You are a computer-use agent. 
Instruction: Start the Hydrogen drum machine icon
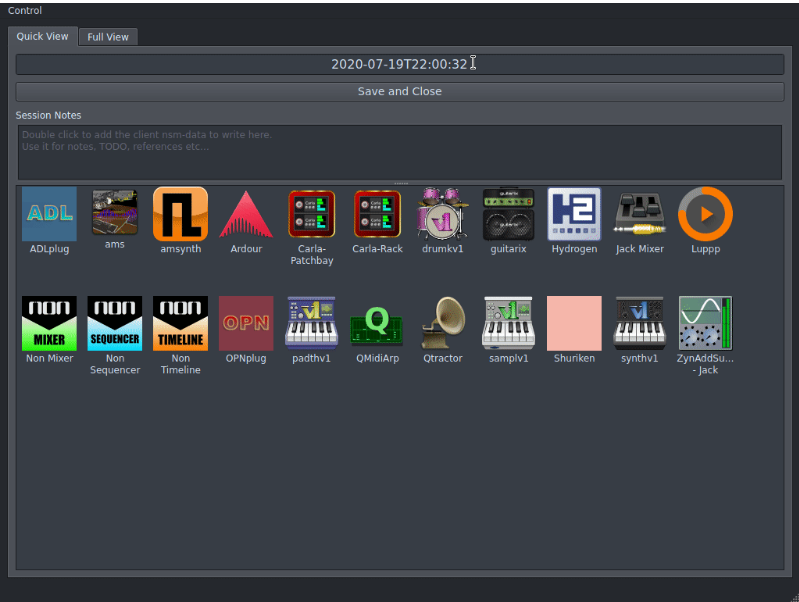(x=574, y=214)
